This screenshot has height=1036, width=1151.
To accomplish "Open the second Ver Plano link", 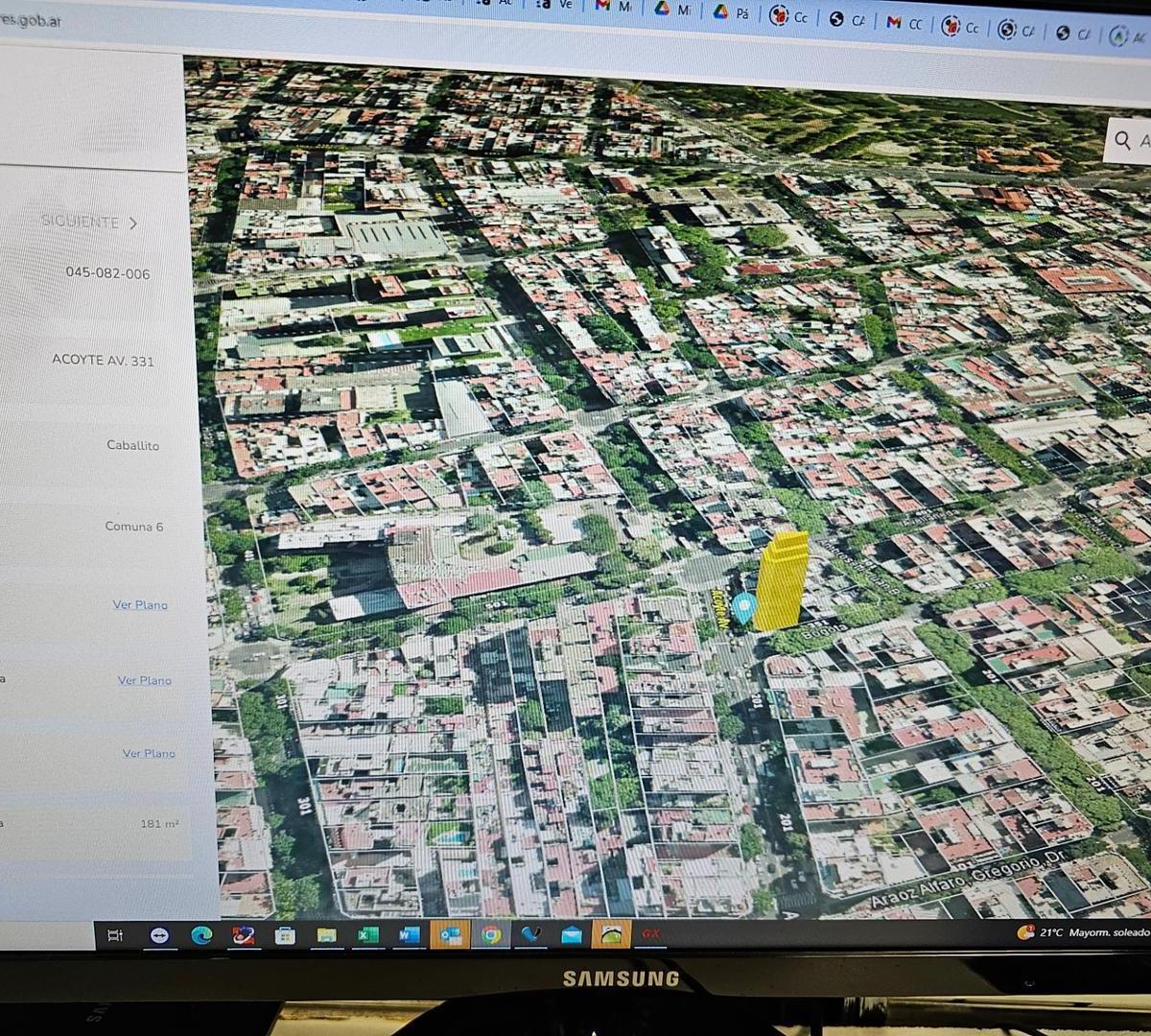I will click(145, 680).
